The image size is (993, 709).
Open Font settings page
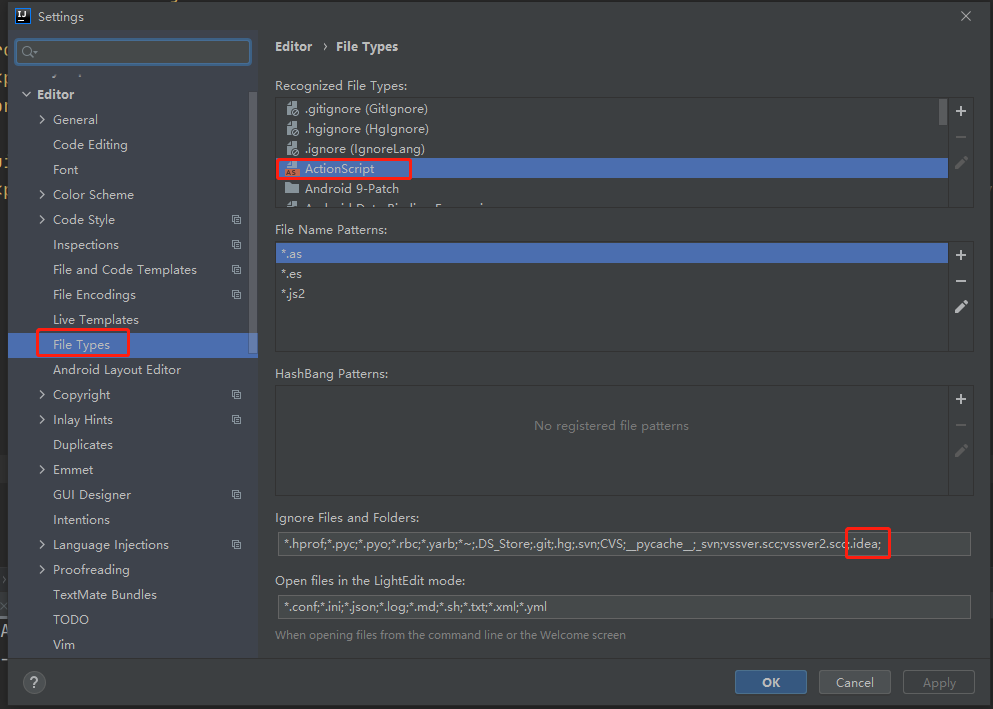65,170
